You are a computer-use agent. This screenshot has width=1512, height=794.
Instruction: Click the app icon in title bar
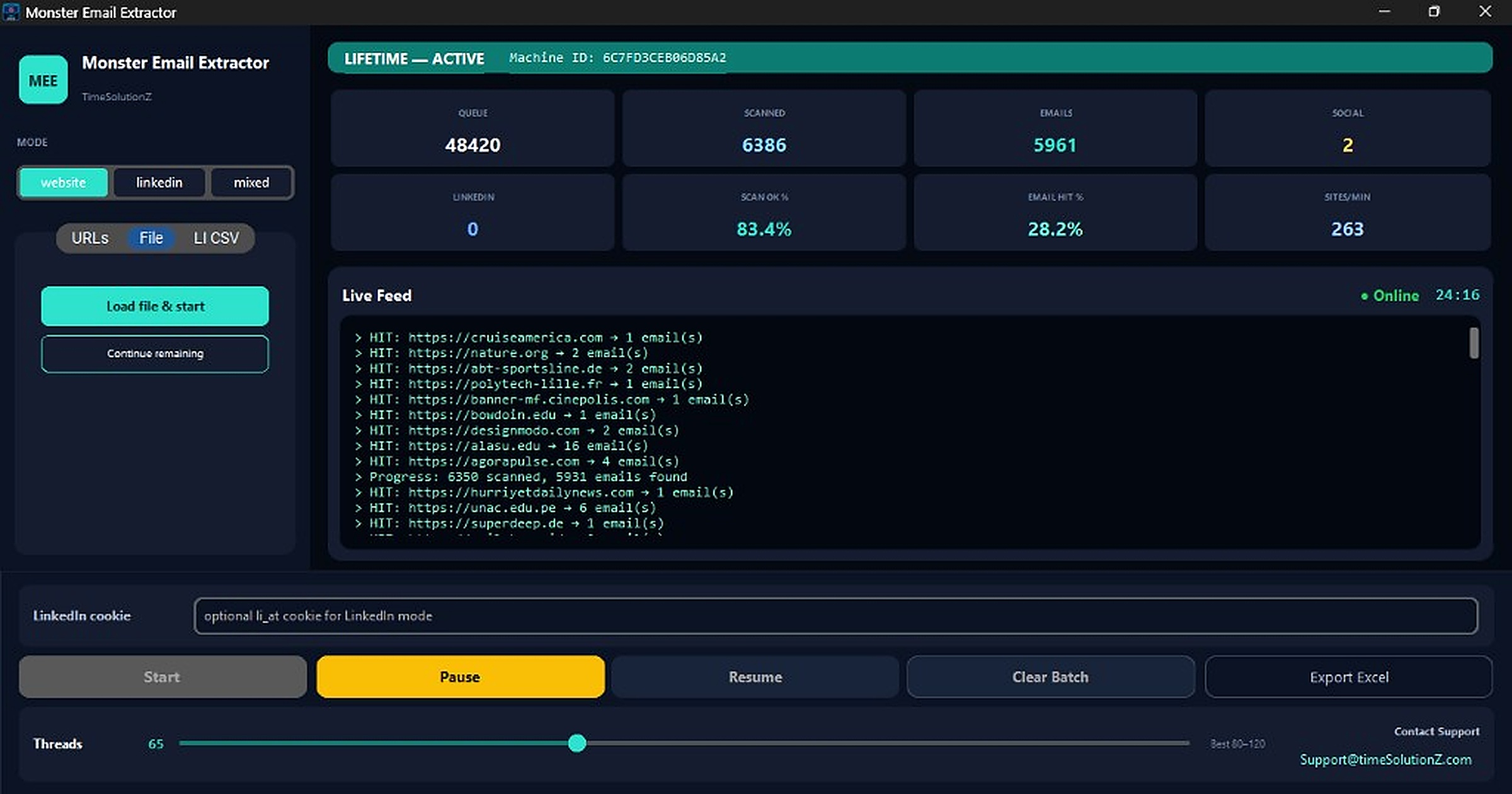pos(11,12)
